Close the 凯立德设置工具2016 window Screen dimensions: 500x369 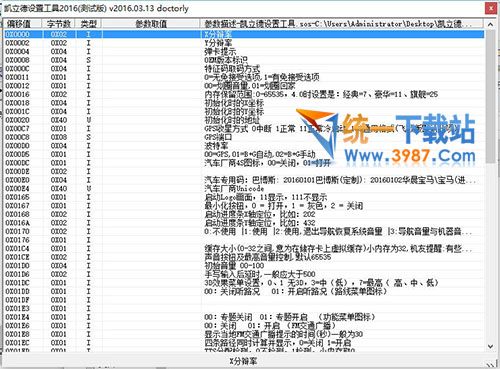[491, 8]
